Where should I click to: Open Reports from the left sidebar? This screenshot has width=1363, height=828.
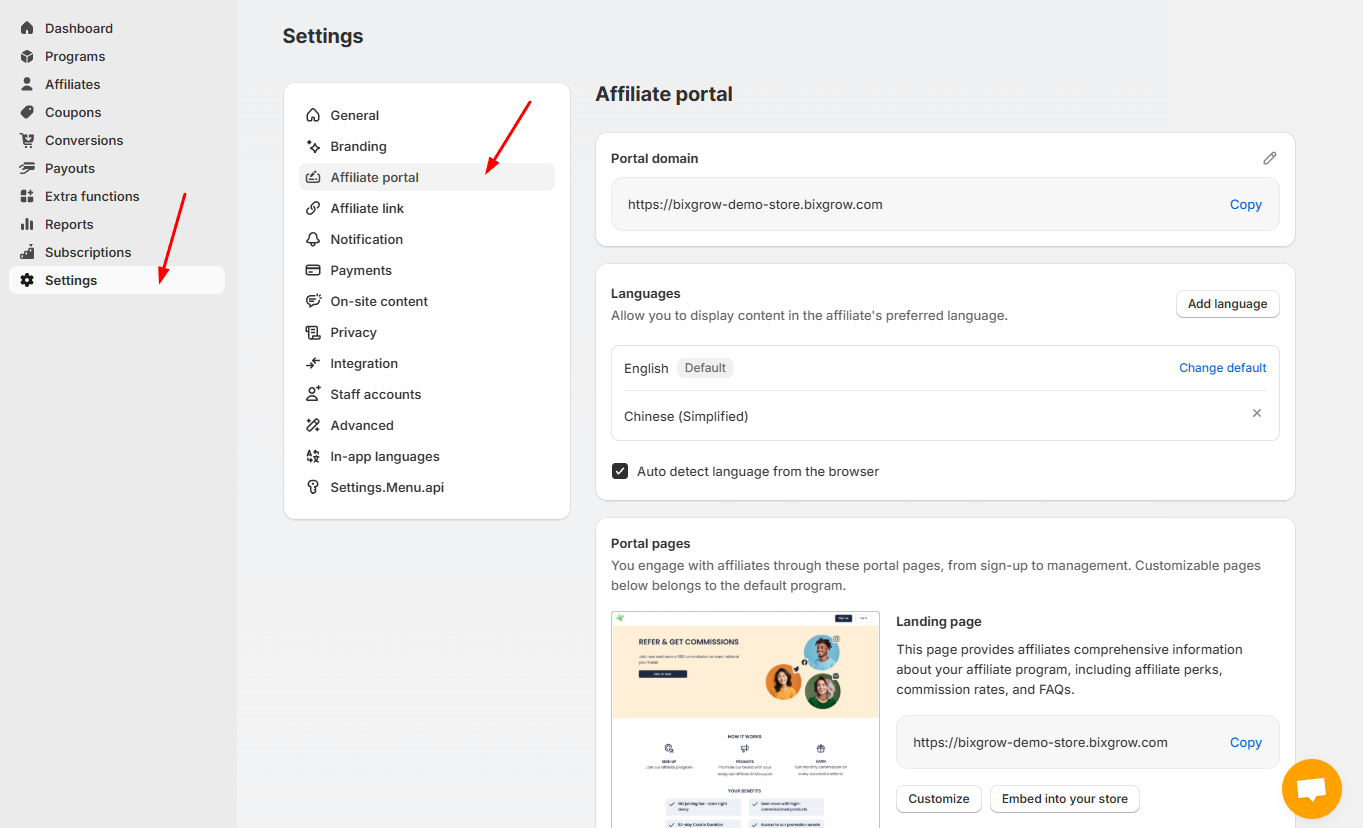(x=69, y=224)
